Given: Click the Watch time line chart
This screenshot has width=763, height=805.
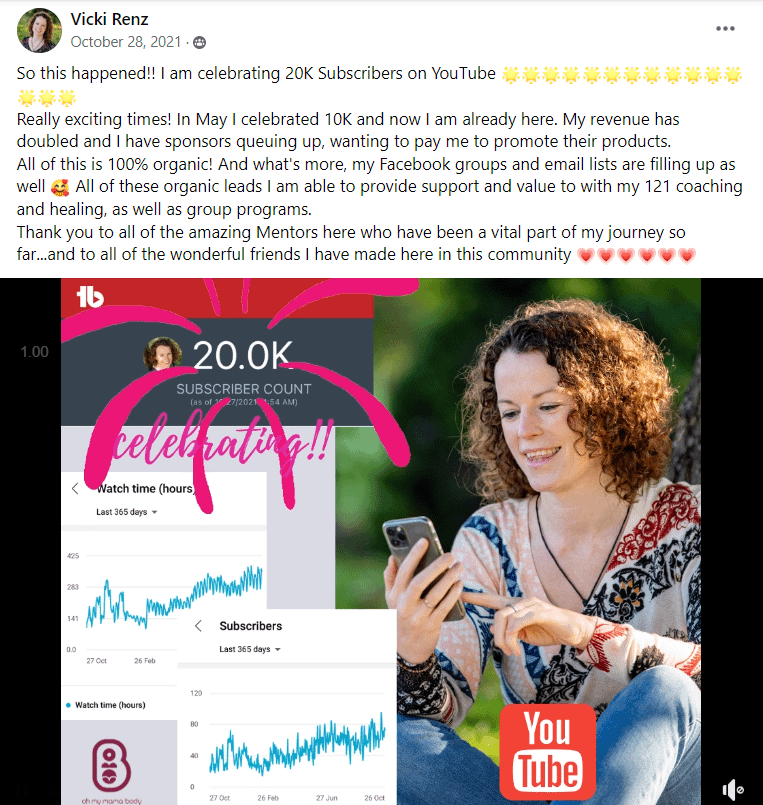Looking at the screenshot, I should pyautogui.click(x=174, y=598).
